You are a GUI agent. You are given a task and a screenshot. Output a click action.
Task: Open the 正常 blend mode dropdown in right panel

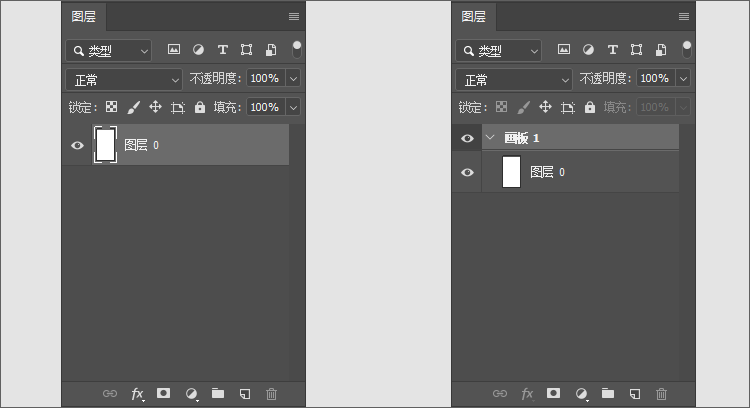pyautogui.click(x=513, y=79)
